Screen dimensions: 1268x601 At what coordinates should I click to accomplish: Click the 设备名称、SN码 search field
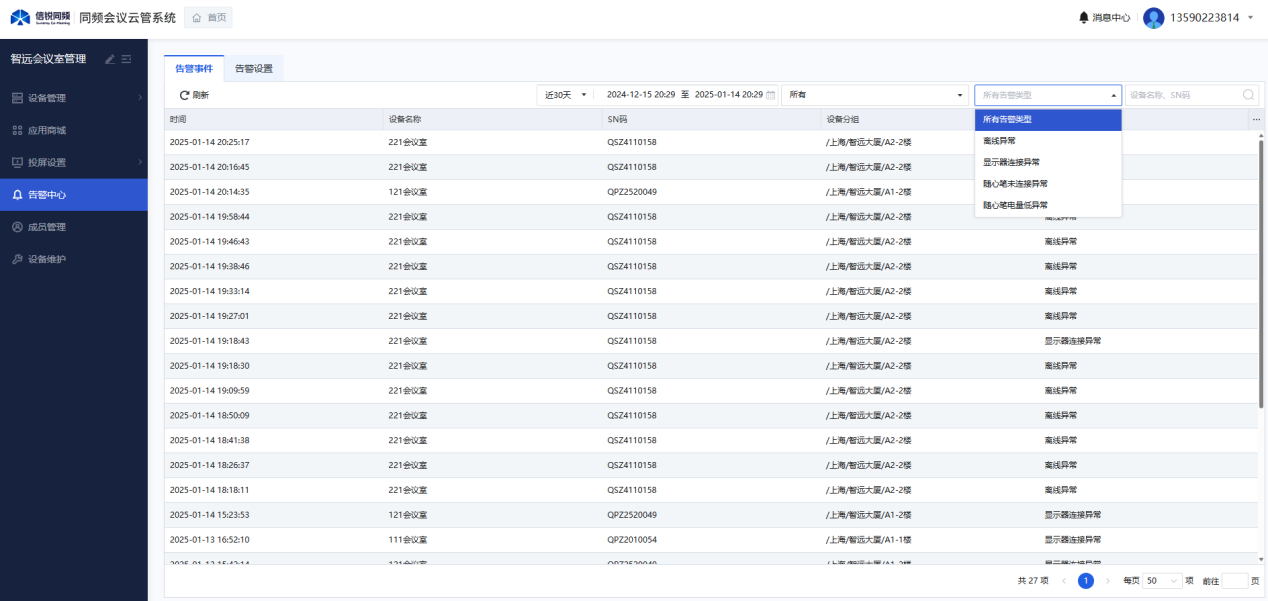click(1183, 95)
